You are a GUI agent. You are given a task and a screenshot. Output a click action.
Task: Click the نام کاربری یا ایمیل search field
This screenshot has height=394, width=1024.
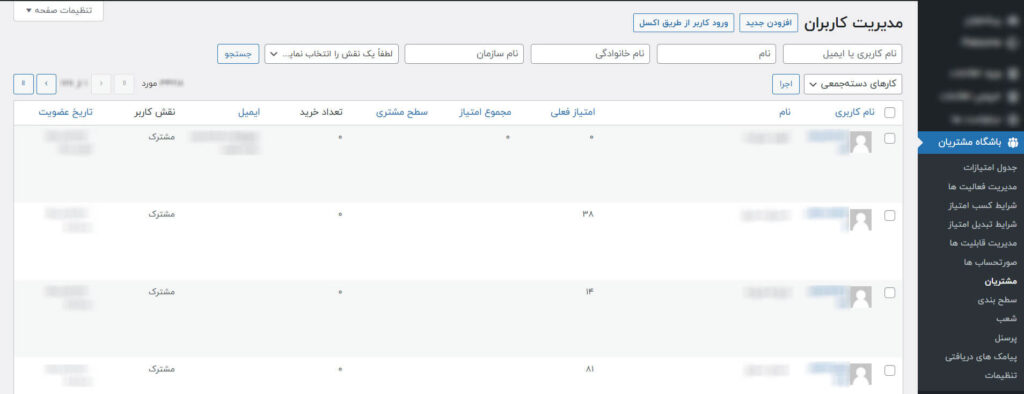[842, 54]
